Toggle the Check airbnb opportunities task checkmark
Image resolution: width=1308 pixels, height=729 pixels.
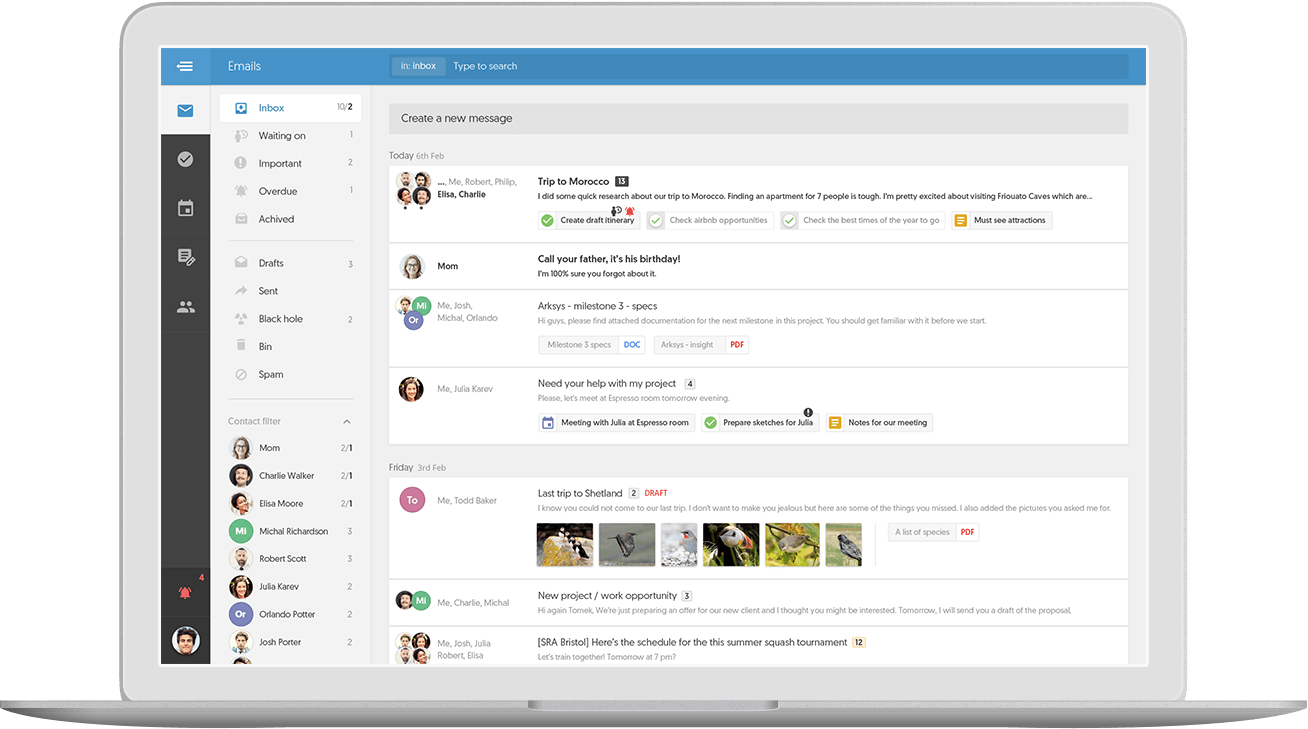656,220
